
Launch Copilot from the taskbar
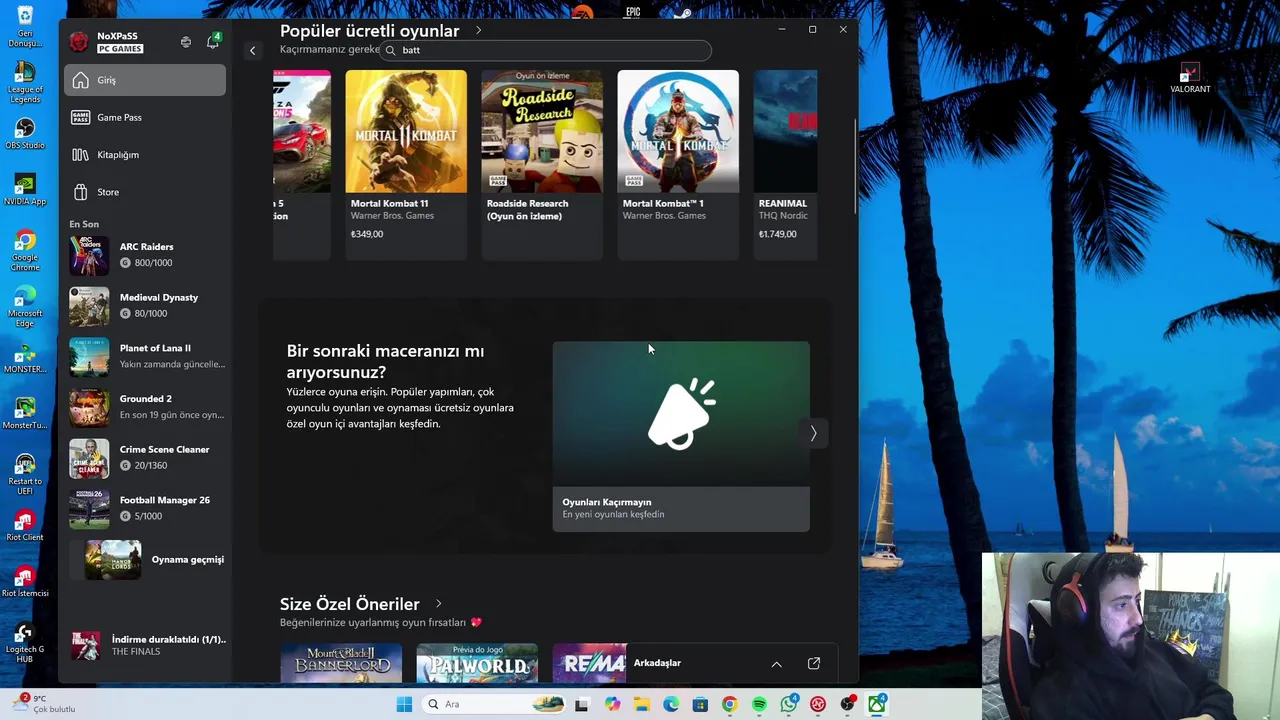[612, 704]
